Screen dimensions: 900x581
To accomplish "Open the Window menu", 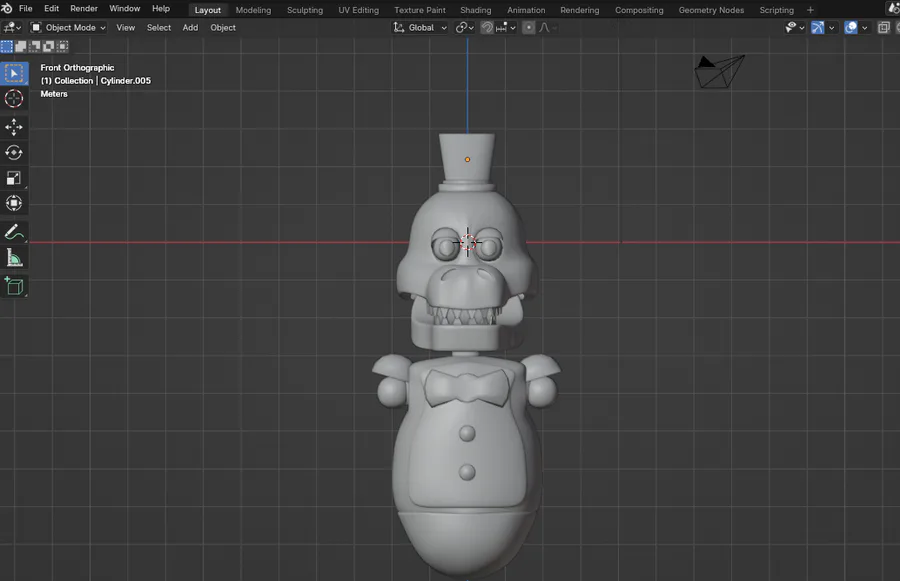I will (x=125, y=9).
